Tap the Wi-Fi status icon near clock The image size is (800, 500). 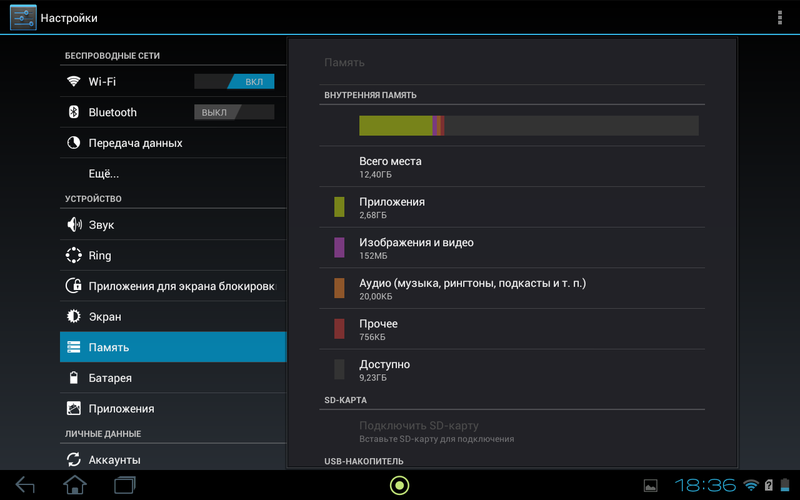point(751,485)
